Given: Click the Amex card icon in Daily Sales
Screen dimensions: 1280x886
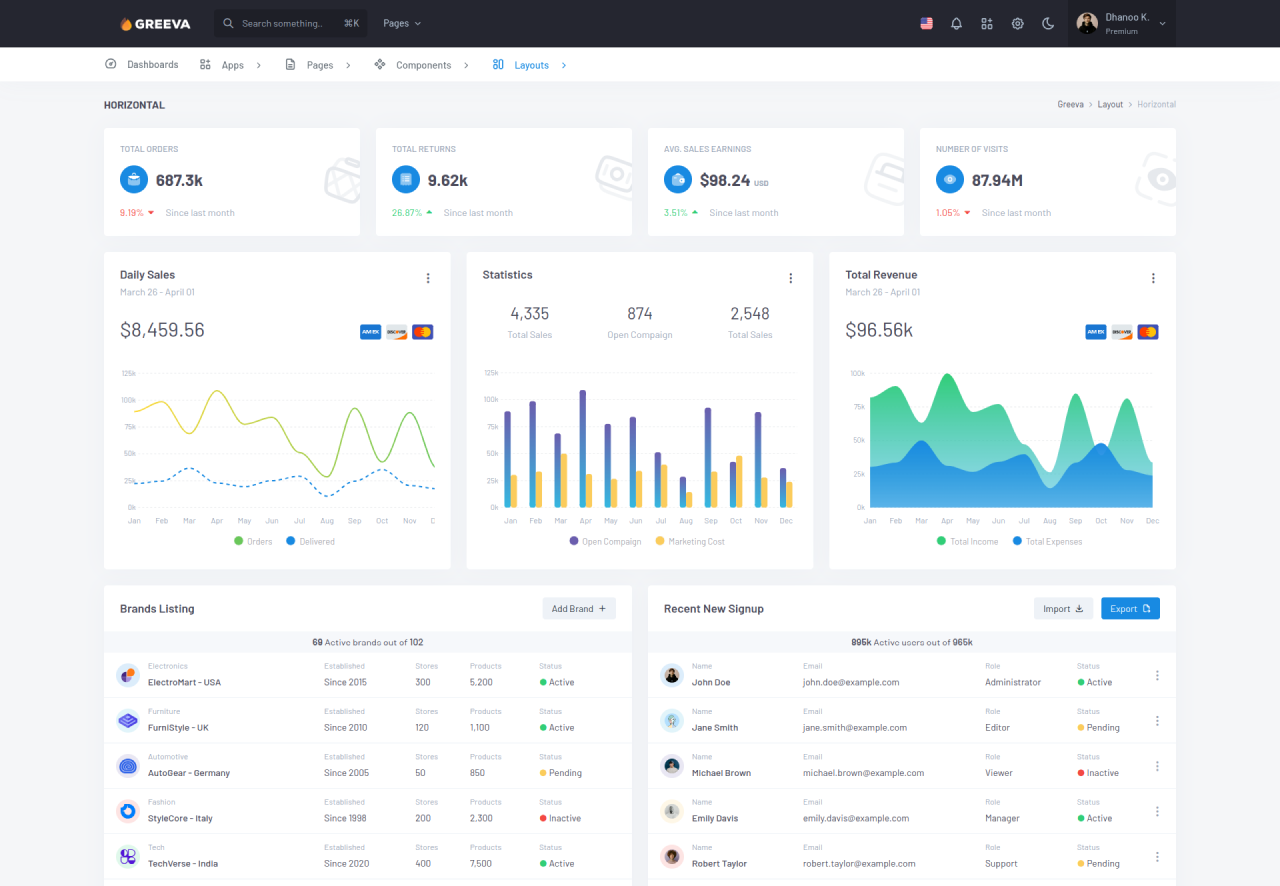Looking at the screenshot, I should (x=371, y=332).
